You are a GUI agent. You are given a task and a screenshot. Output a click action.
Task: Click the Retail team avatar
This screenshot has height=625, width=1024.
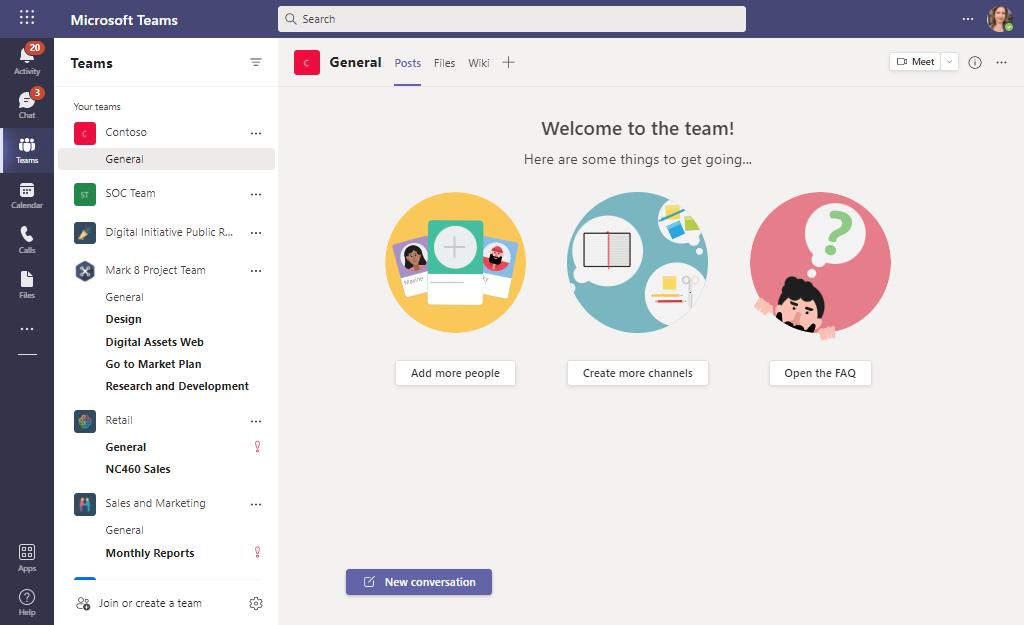[85, 422]
